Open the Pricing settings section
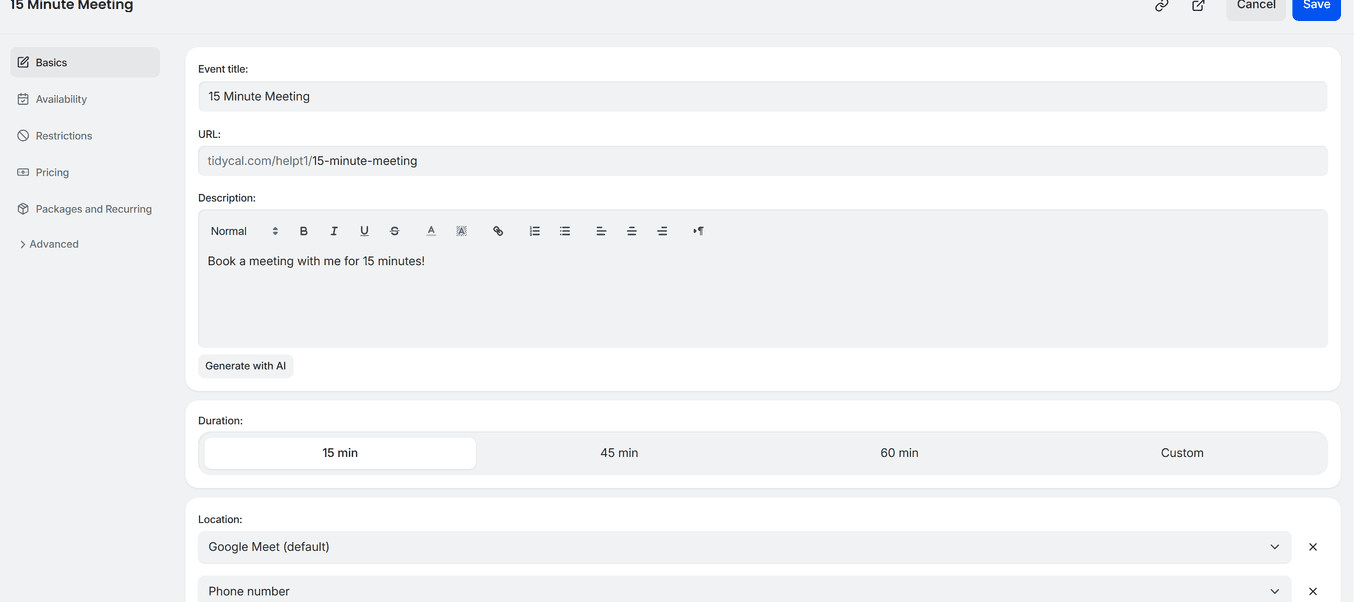The image size is (1360, 602). (x=51, y=172)
